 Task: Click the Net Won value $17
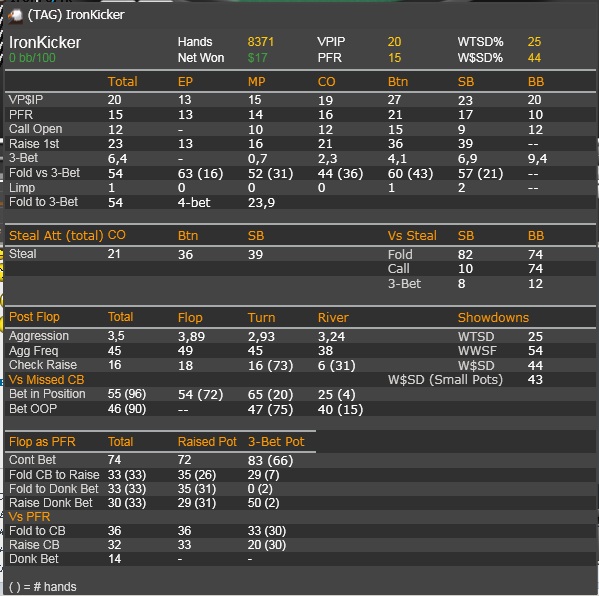257,58
